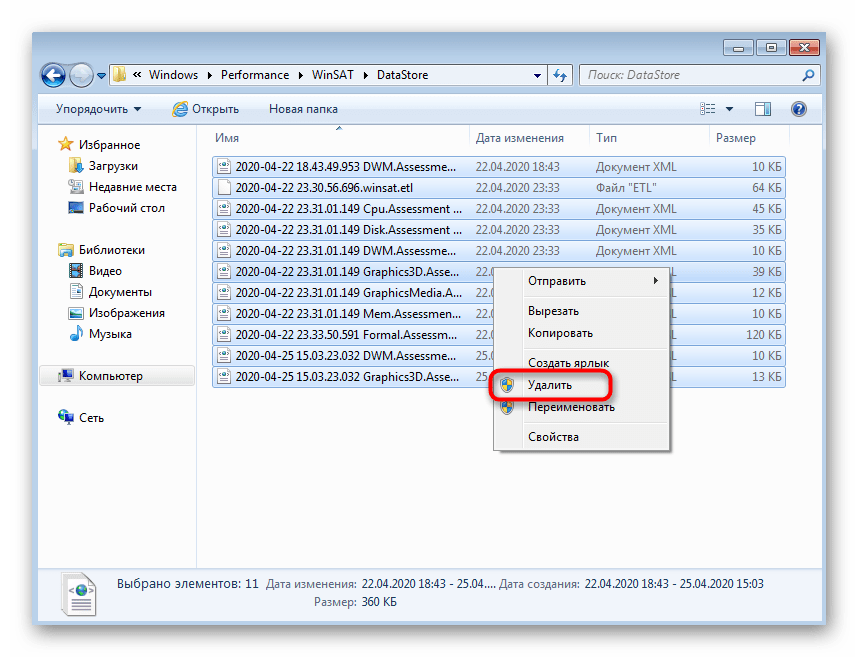The width and height of the screenshot is (858, 657).
Task: Toggle the preview pane icon
Action: 763,109
